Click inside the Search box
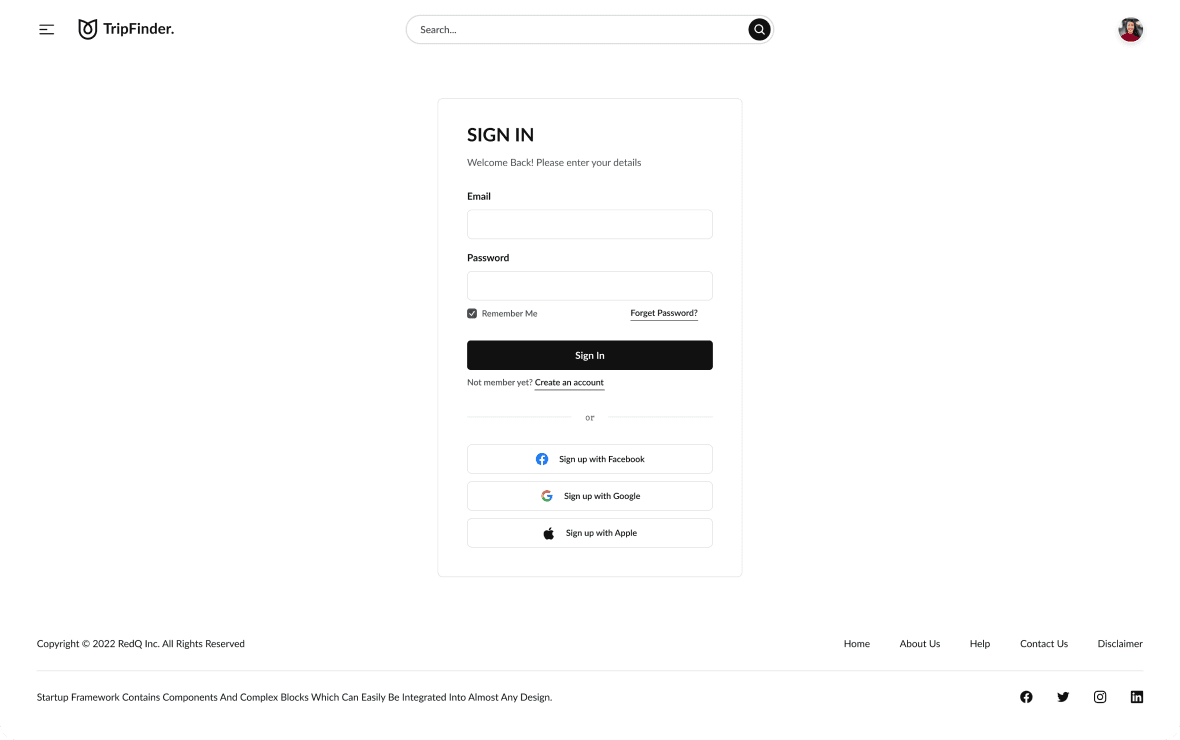The width and height of the screenshot is (1180, 740). (576, 29)
